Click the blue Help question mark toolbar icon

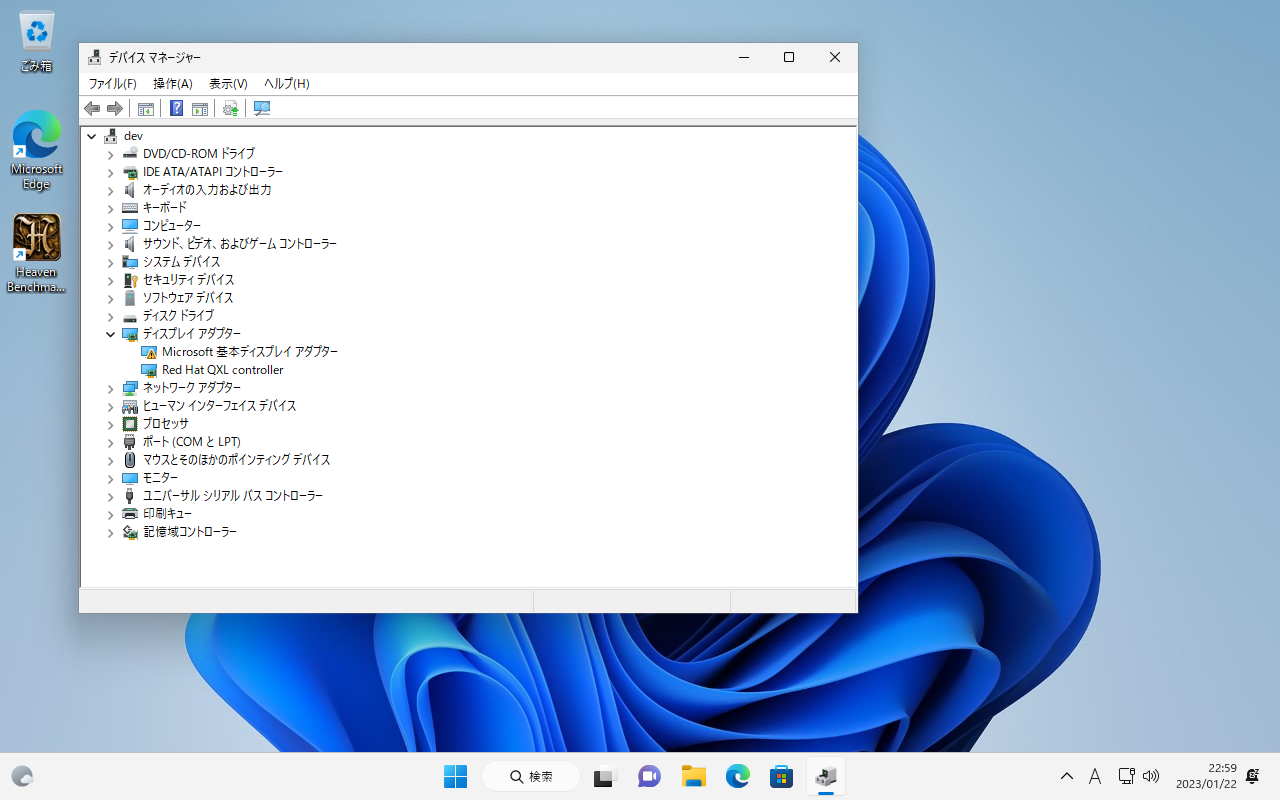(x=176, y=108)
